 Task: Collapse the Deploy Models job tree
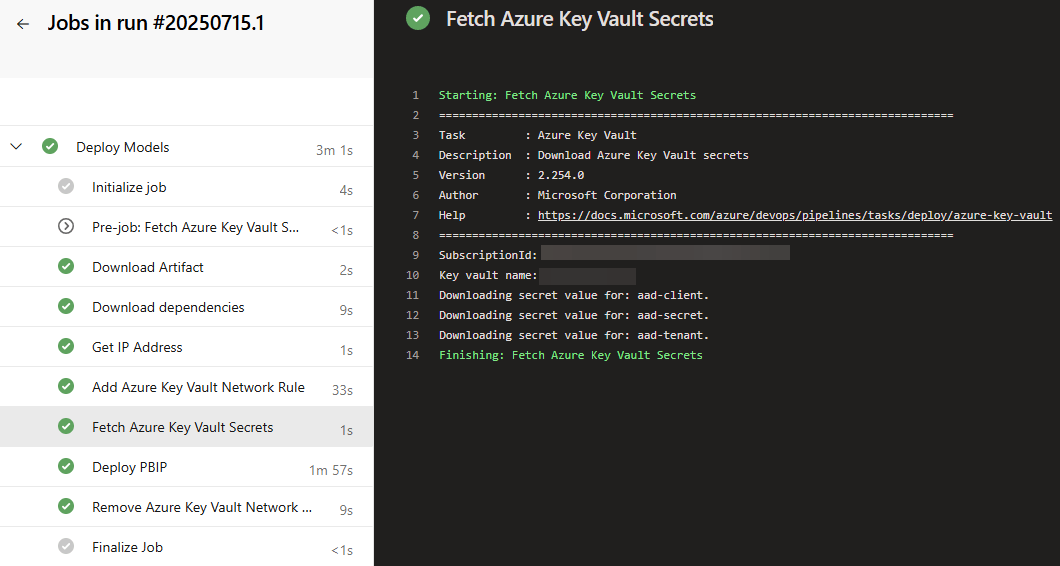pos(16,147)
